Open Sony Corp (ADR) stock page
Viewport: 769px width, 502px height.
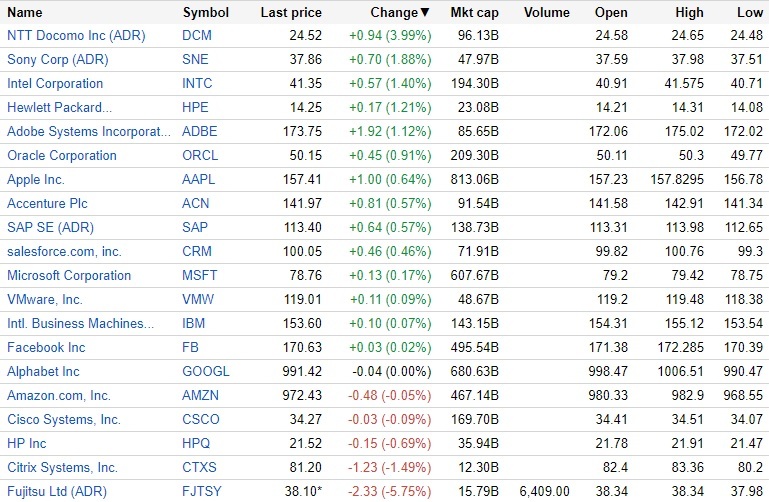tap(56, 60)
